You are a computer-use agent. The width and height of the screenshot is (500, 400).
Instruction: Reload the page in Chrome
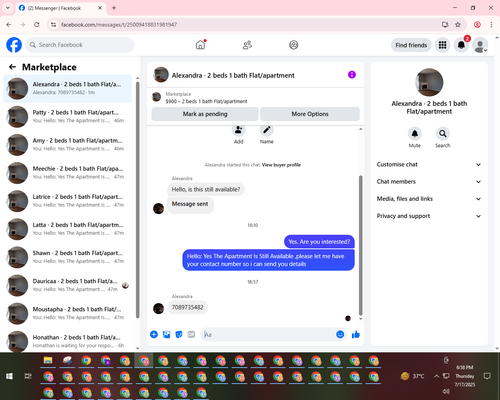point(37,24)
